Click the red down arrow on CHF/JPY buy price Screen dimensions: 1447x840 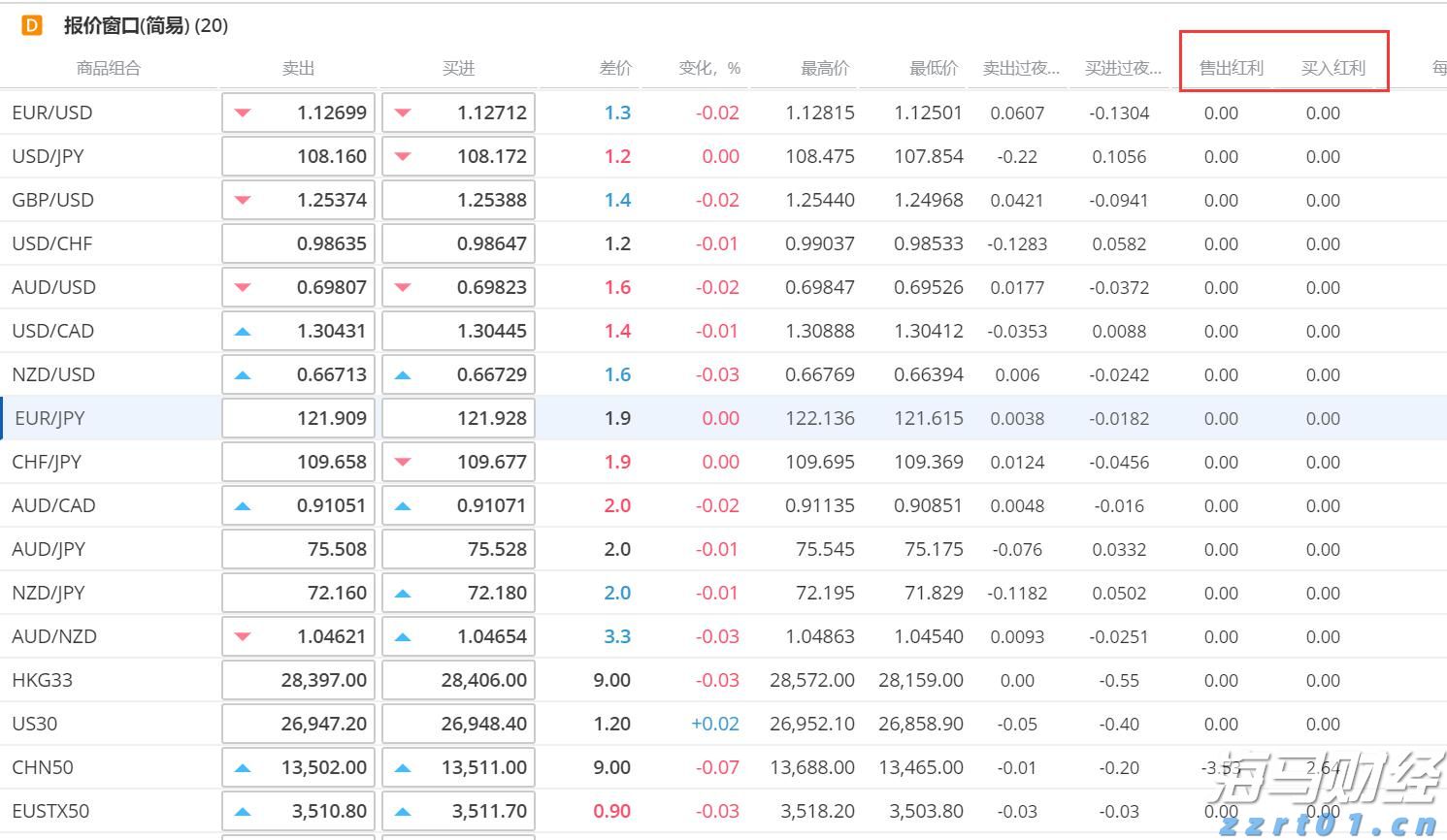pos(404,461)
